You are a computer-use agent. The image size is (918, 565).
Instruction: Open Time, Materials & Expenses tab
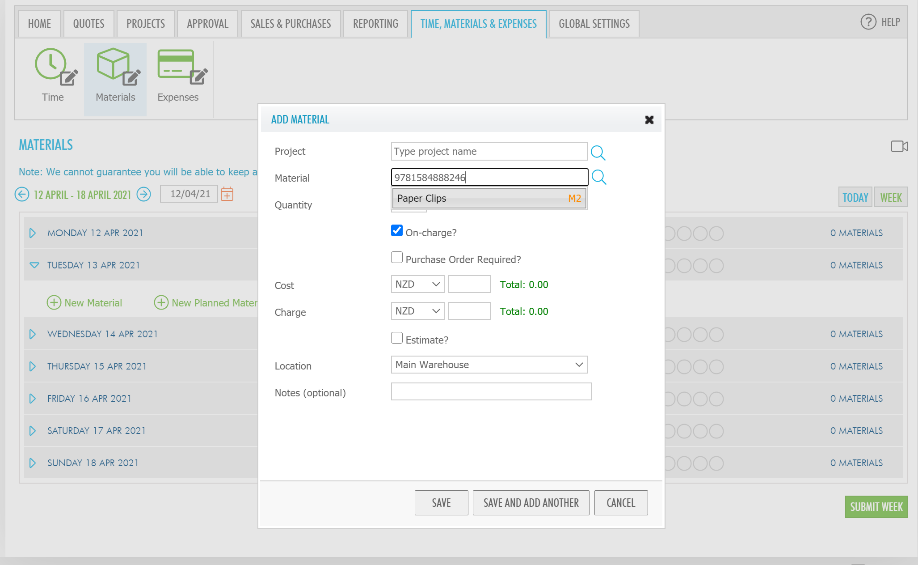[478, 24]
